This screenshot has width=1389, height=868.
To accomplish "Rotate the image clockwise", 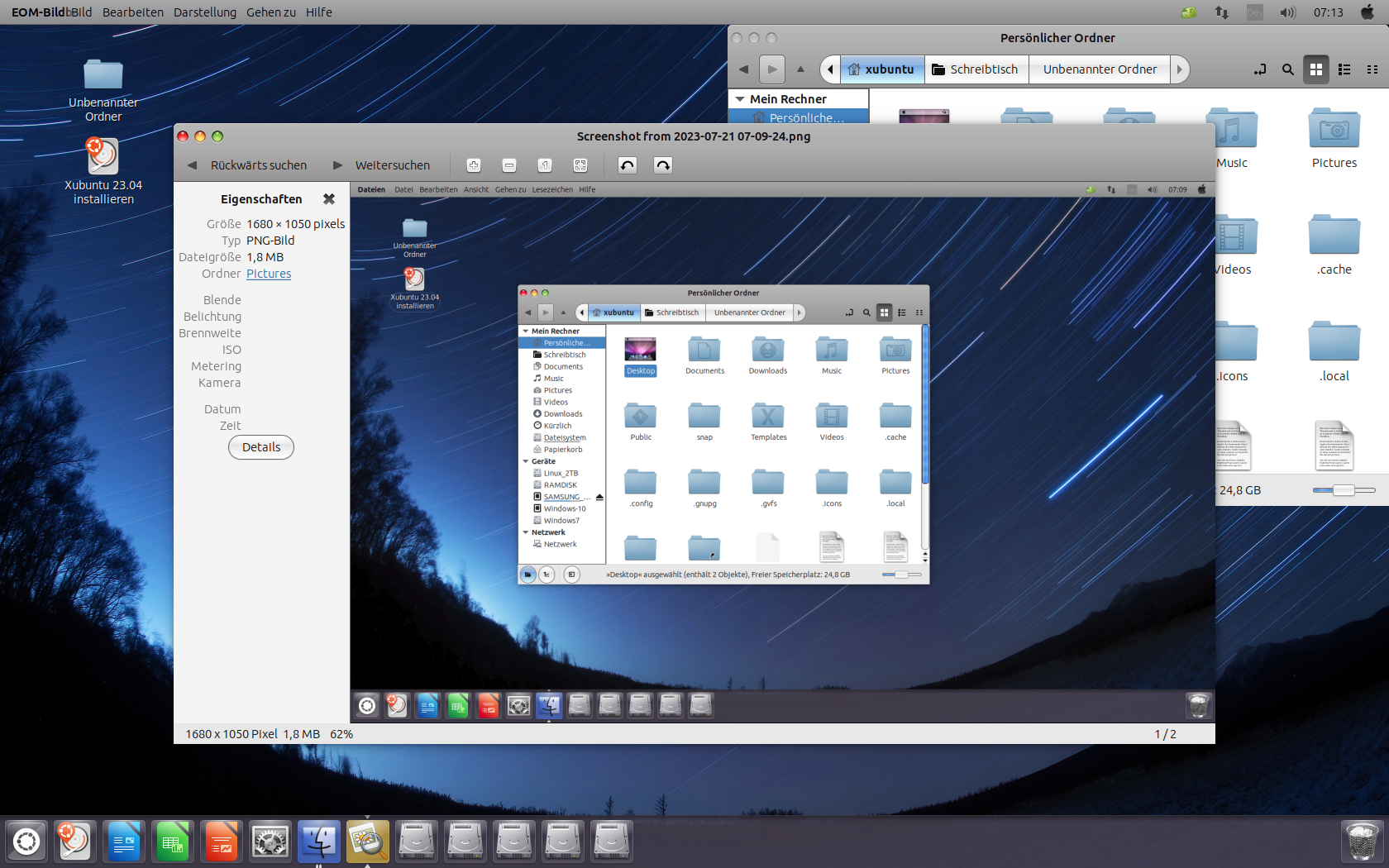I will click(662, 165).
